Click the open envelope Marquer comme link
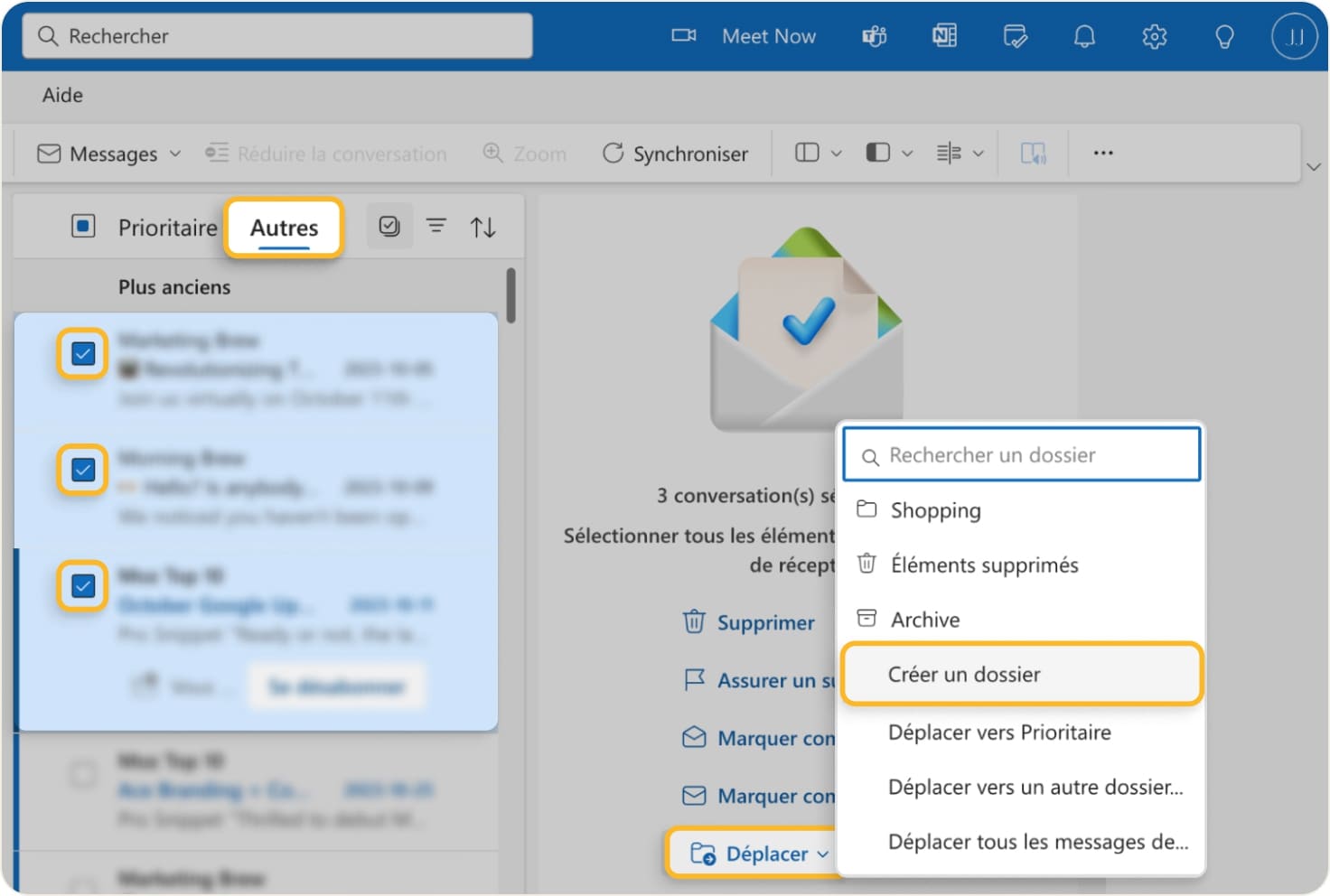The height and width of the screenshot is (896, 1330). coord(775,738)
